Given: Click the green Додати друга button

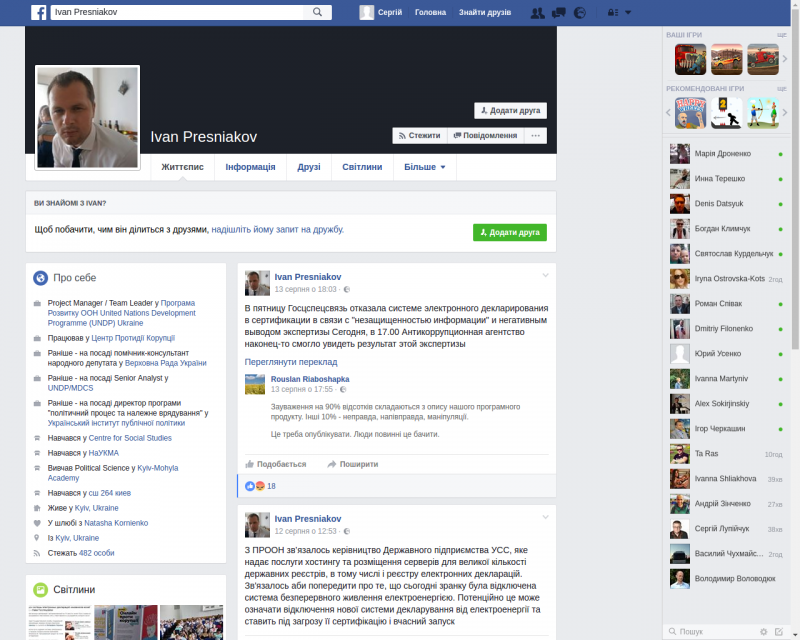Looking at the screenshot, I should (510, 232).
